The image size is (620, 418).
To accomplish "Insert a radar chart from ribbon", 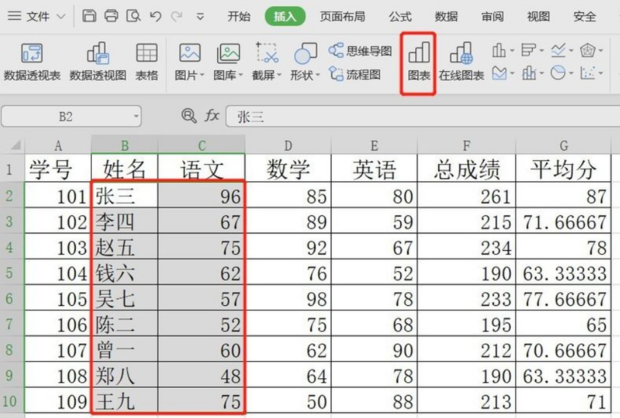I will pyautogui.click(x=591, y=50).
